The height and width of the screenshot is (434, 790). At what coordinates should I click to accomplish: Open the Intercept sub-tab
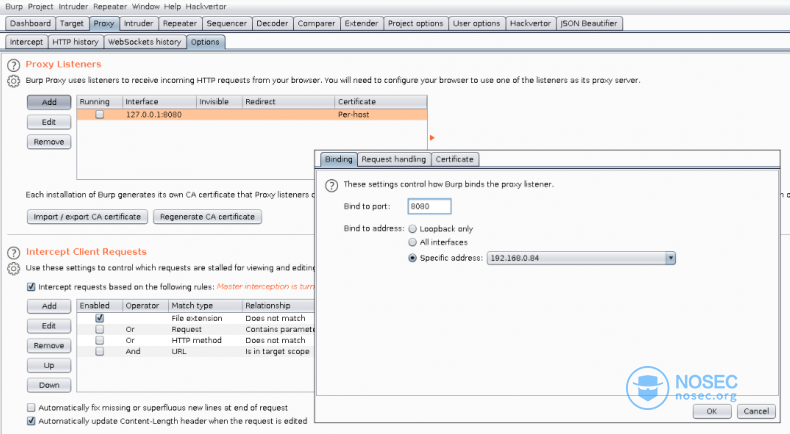pyautogui.click(x=26, y=42)
